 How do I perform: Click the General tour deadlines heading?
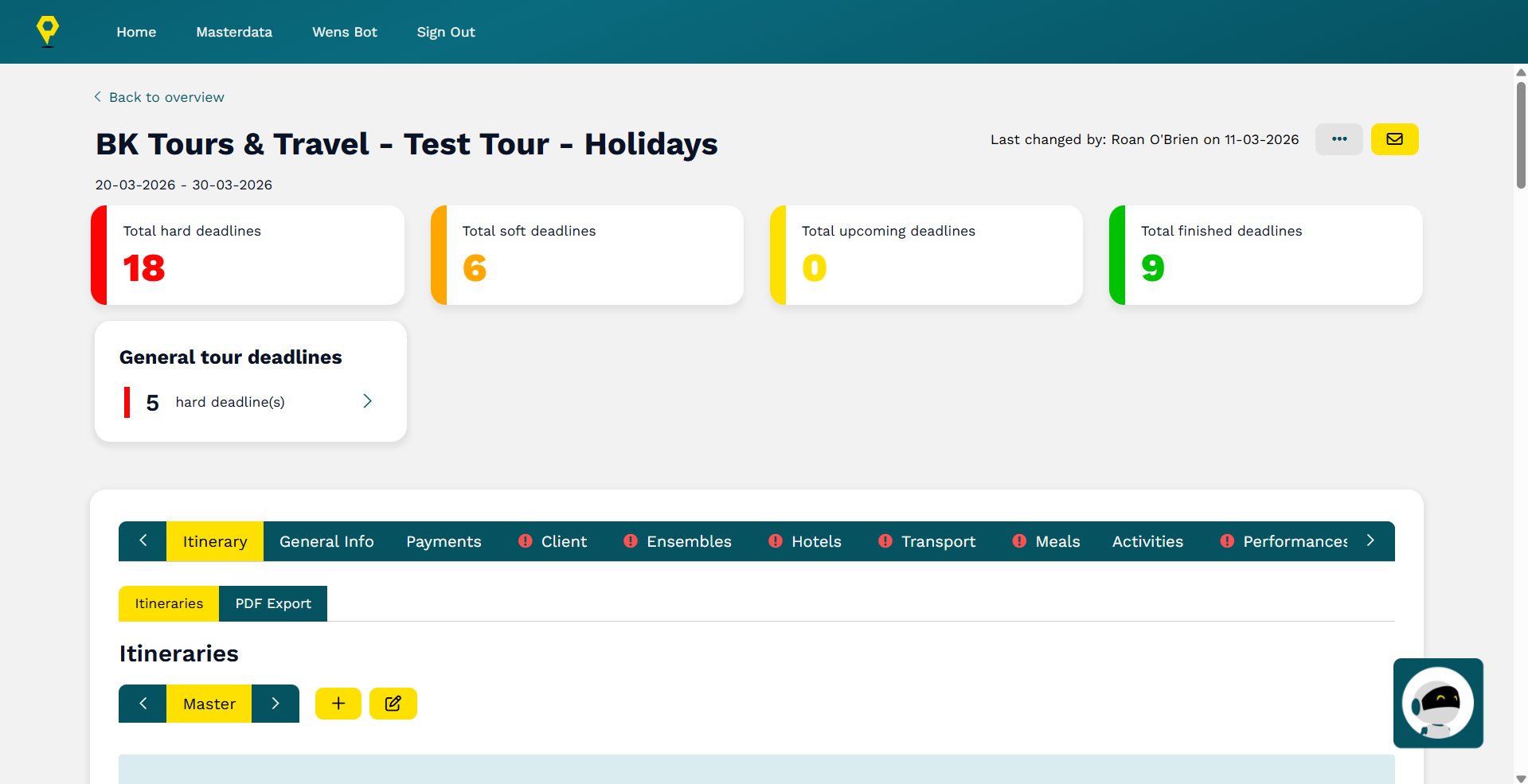231,357
